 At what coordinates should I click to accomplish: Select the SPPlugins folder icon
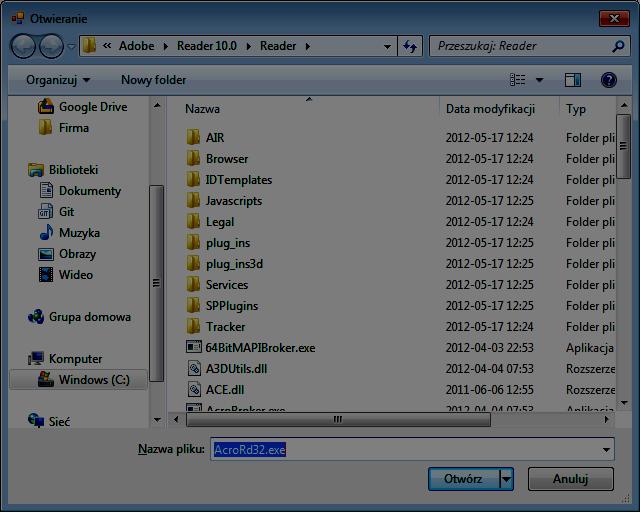[x=193, y=306]
